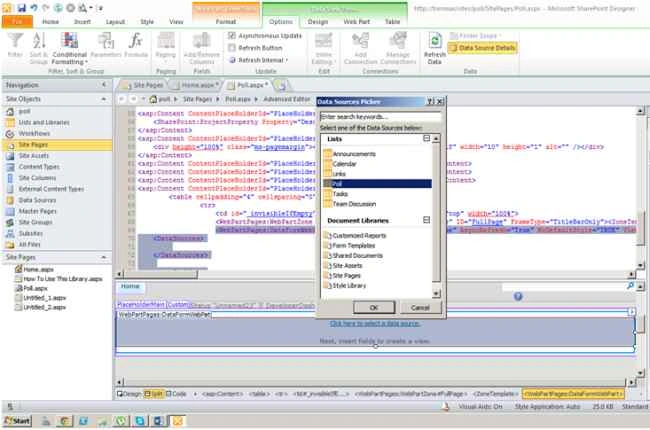Click Manage Connections icon
The height and width of the screenshot is (430, 650).
point(398,48)
